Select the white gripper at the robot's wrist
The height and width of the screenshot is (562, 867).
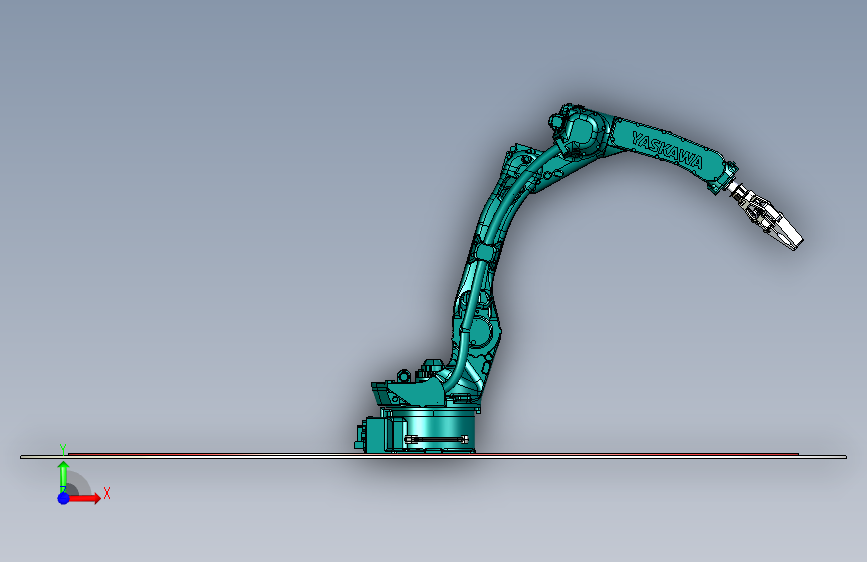(x=767, y=216)
